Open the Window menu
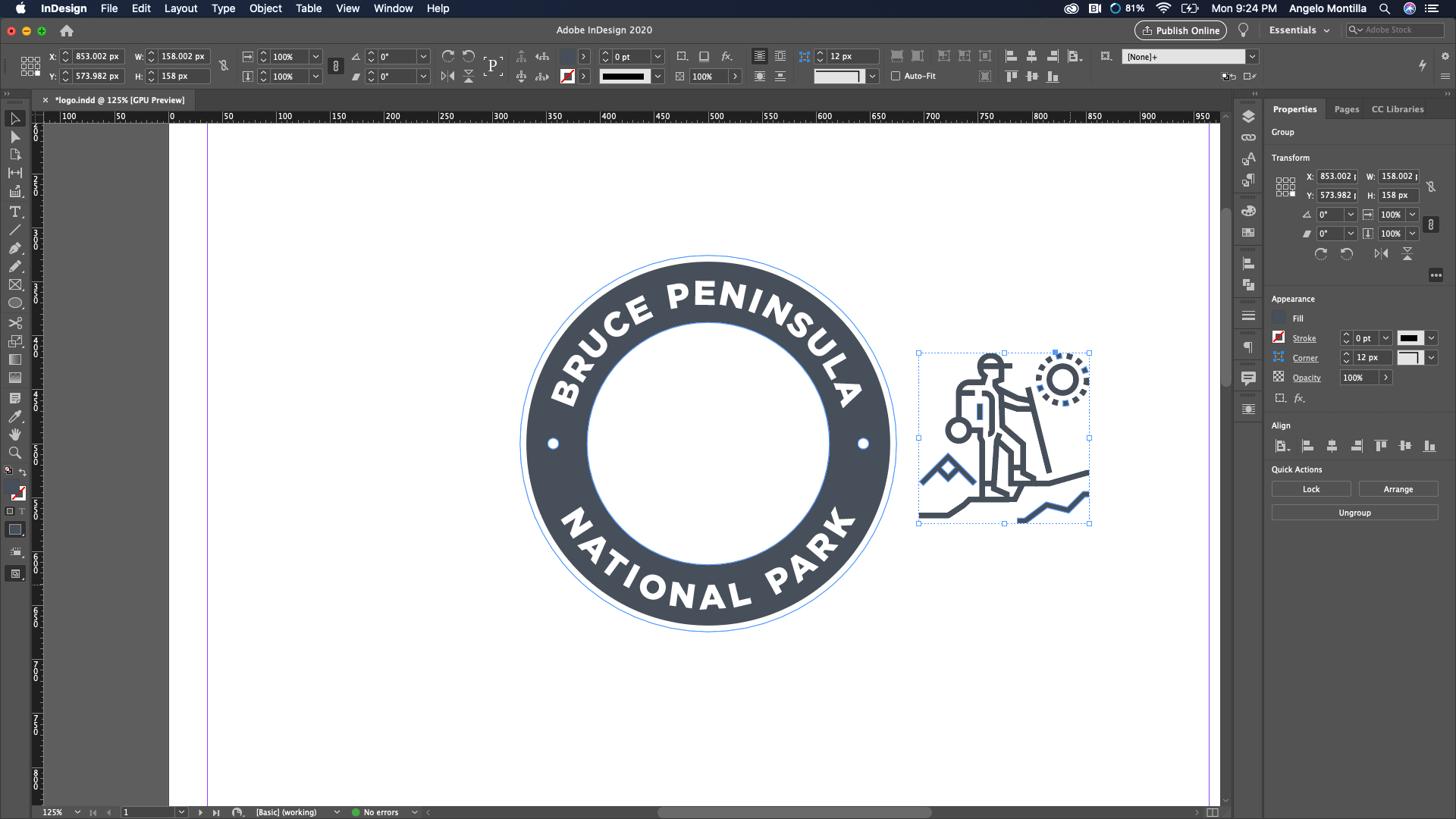Viewport: 1456px width, 819px height. point(393,8)
